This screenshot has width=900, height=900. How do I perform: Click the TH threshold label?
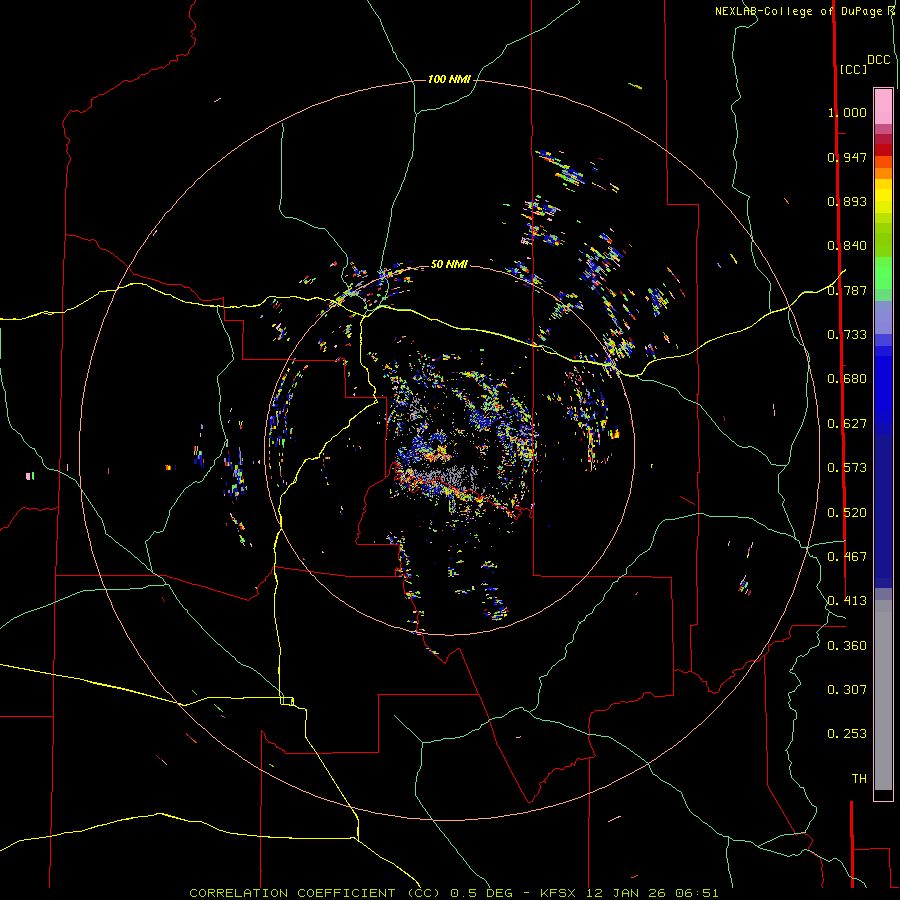point(859,779)
